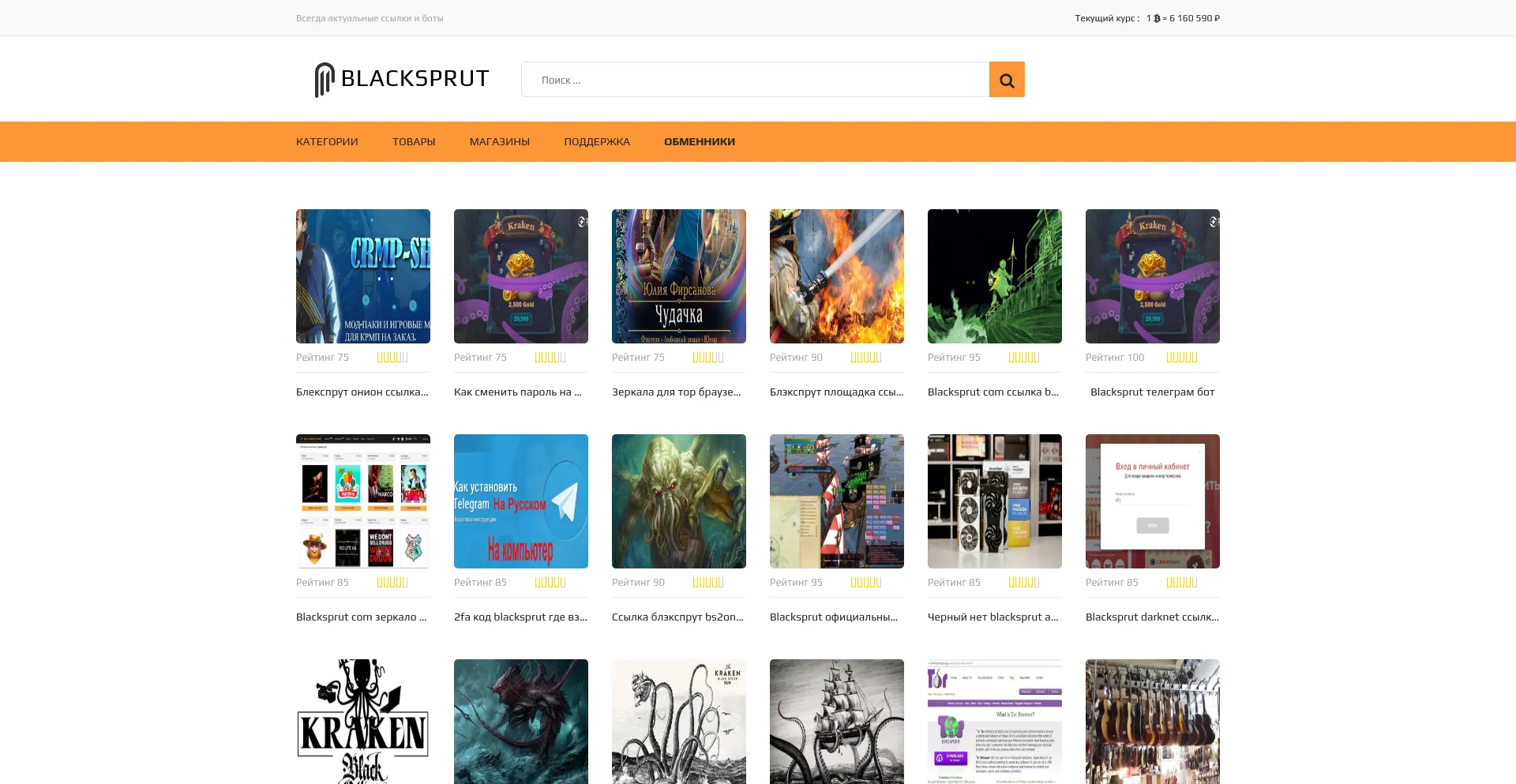Open 'Blacksprut darknet ссылк...' link
The width and height of the screenshot is (1516, 784).
pos(1152,617)
